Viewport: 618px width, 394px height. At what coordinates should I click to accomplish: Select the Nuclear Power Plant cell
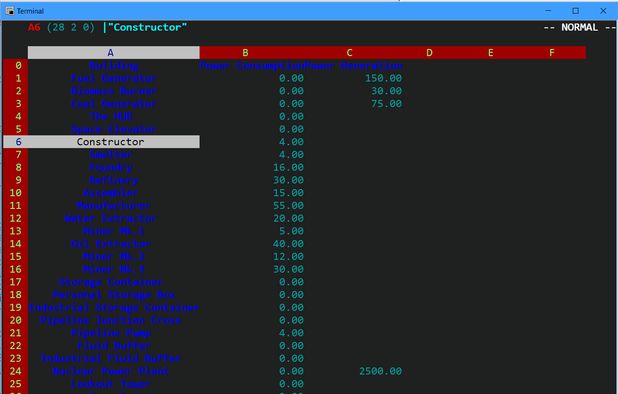(110, 371)
